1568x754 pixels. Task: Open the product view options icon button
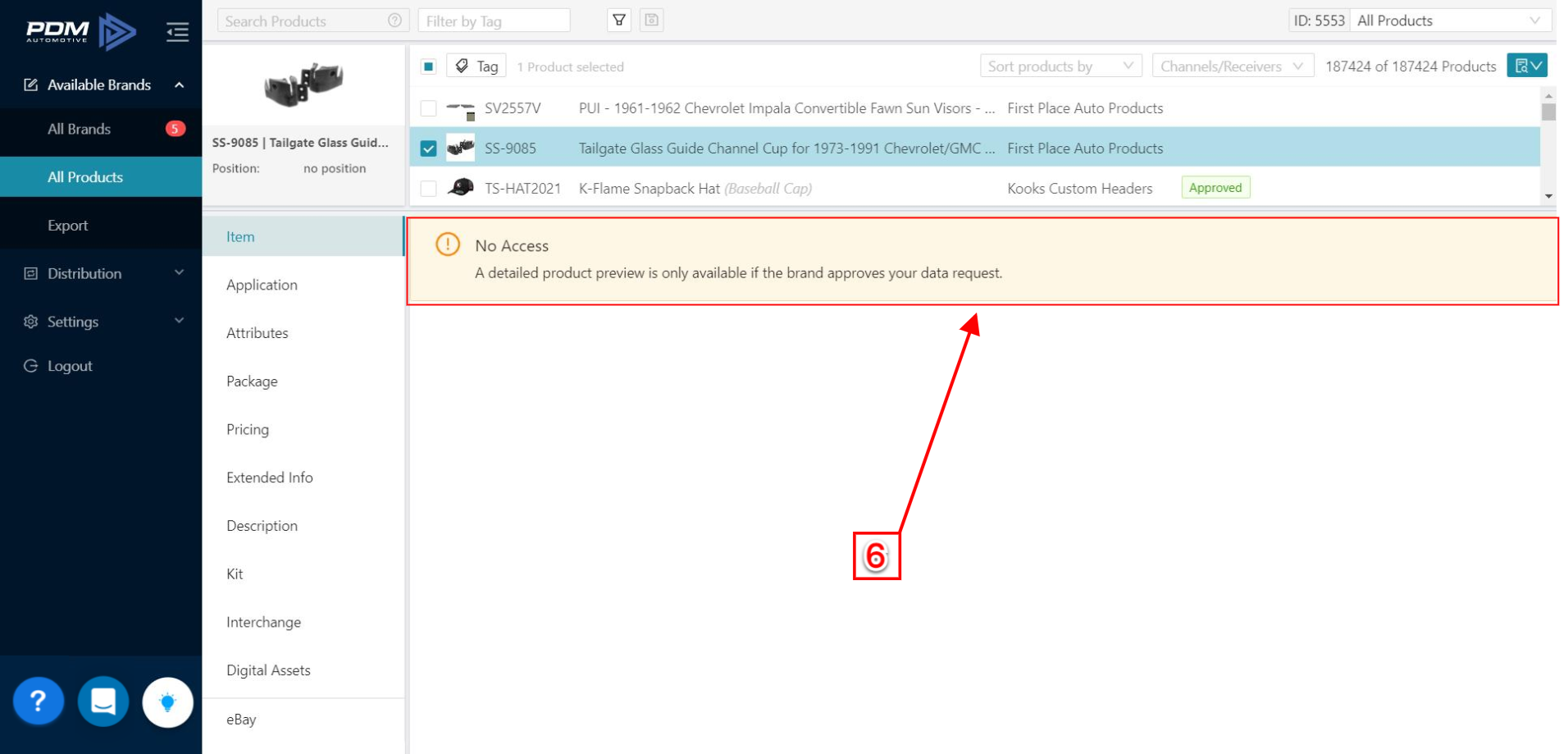tap(1527, 66)
